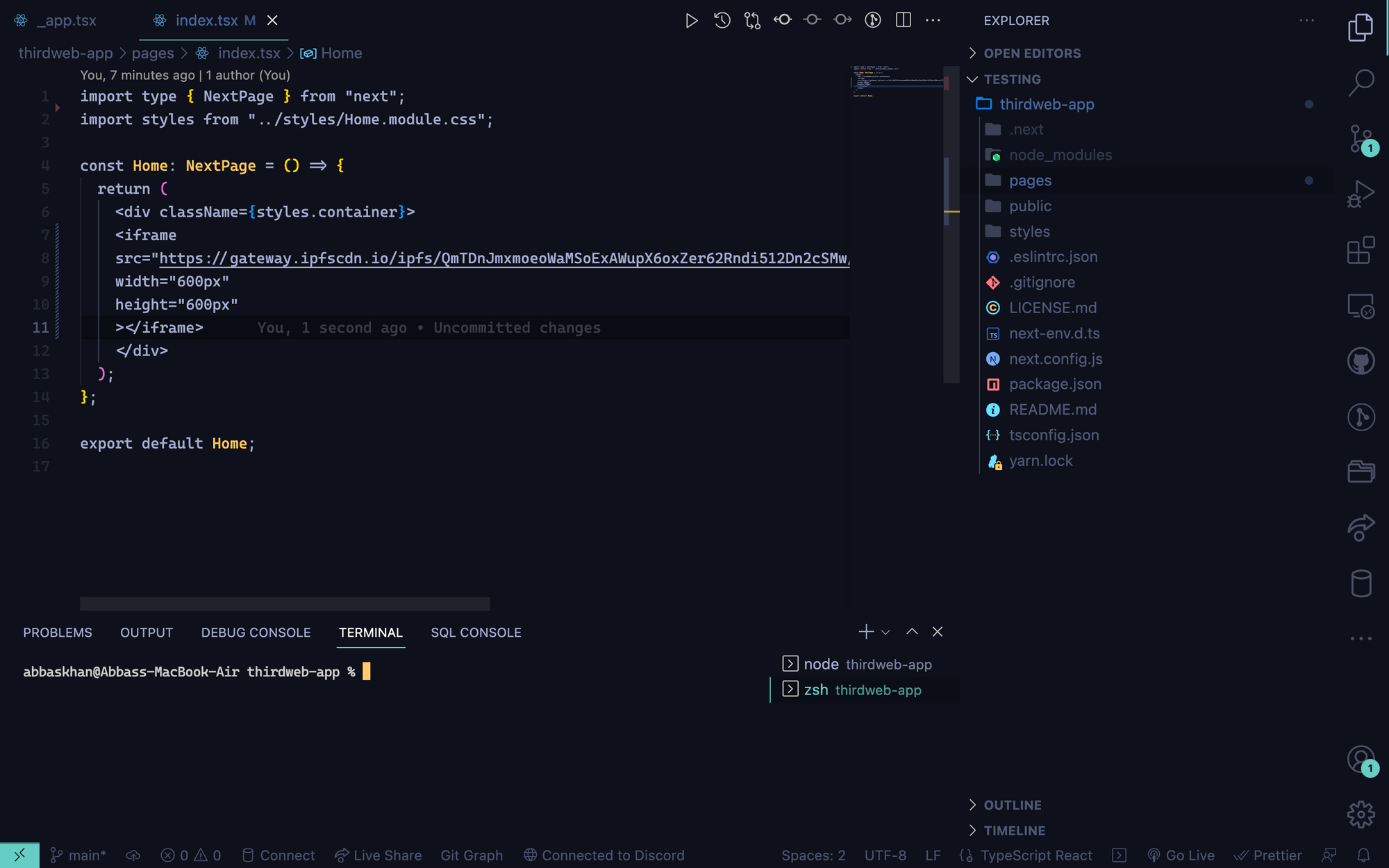Image resolution: width=1389 pixels, height=868 pixels.
Task: Click the Search icon in activity bar
Action: (x=1360, y=83)
